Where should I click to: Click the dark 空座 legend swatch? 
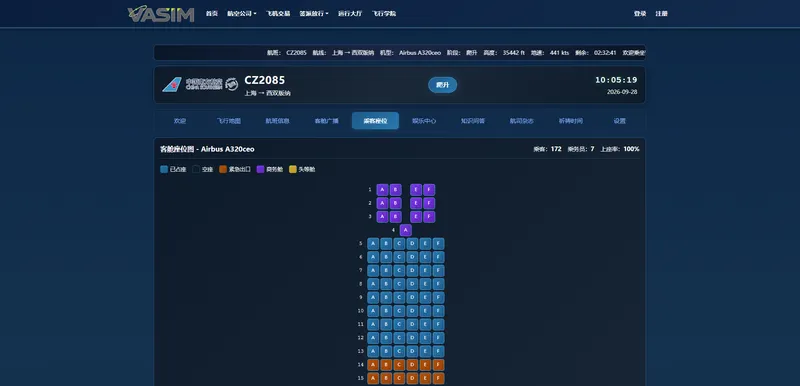coord(196,169)
